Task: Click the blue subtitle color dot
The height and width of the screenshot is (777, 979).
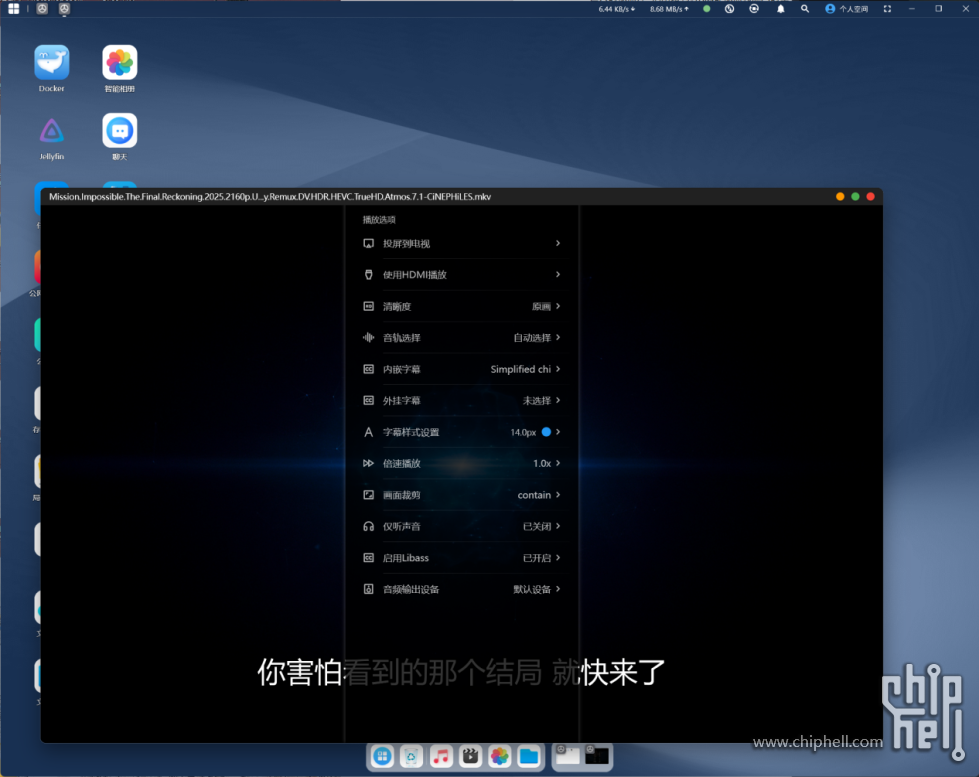Action: pyautogui.click(x=546, y=432)
